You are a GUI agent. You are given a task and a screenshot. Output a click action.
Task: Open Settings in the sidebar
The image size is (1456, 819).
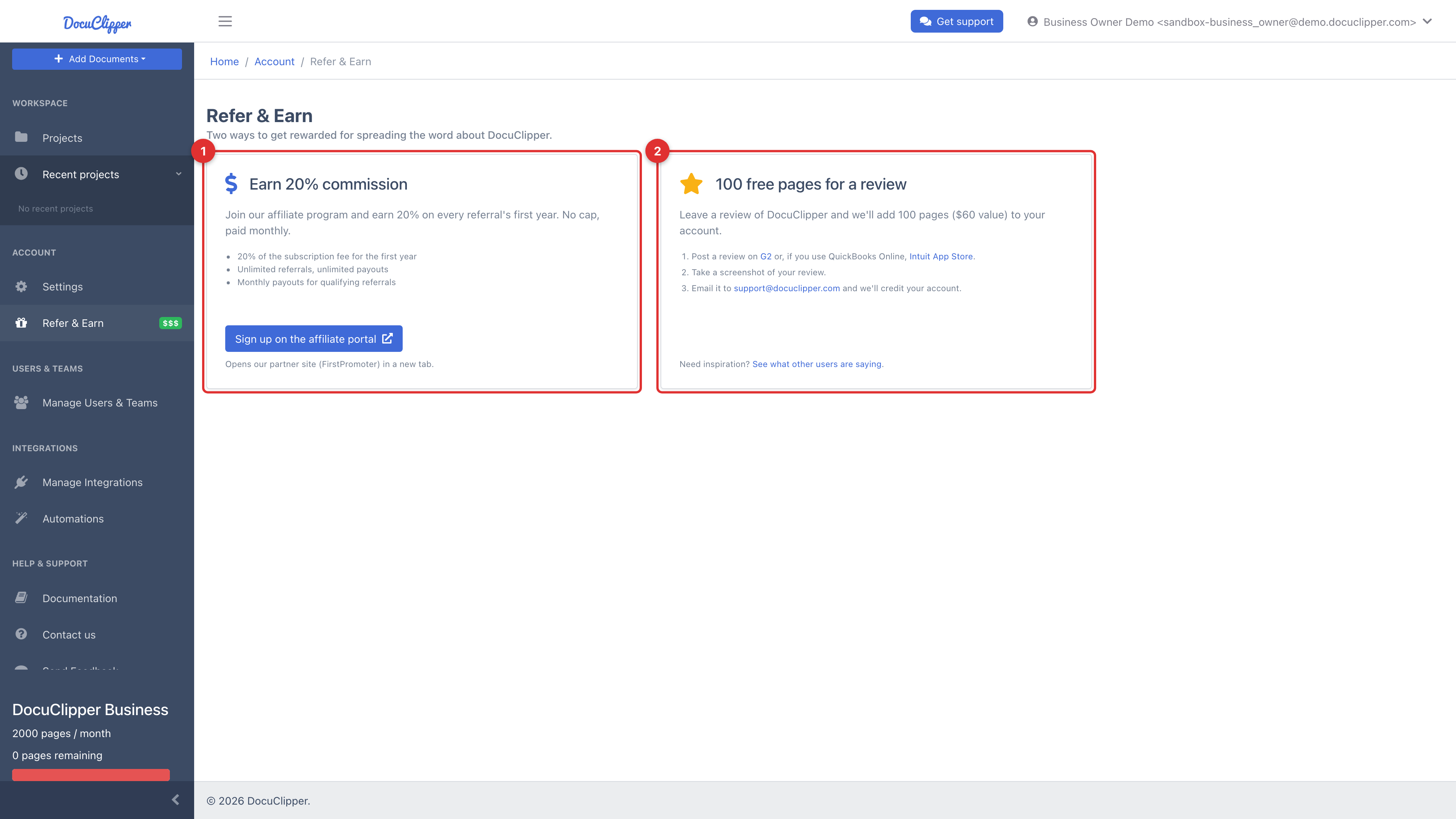97,287
